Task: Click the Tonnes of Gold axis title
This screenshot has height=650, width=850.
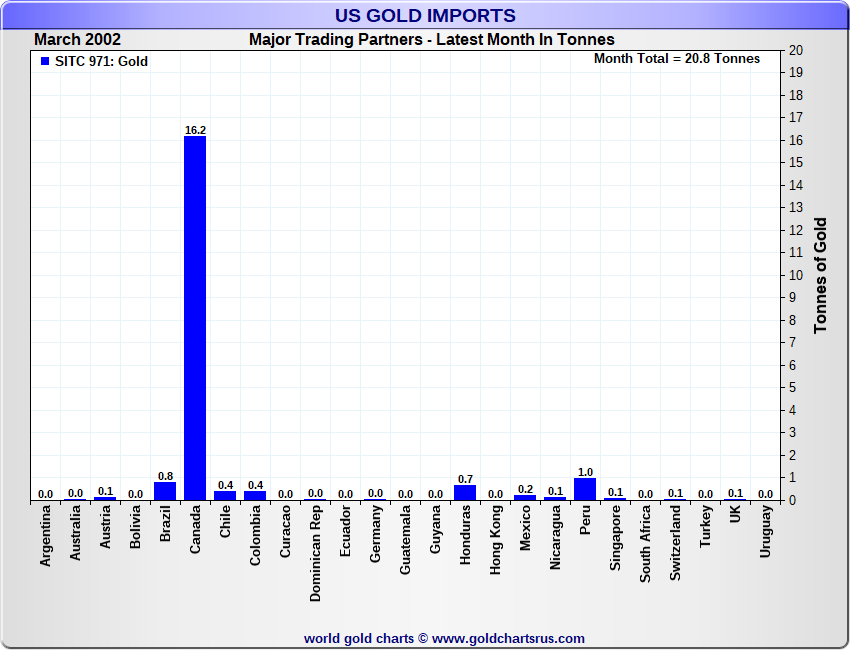Action: 820,275
